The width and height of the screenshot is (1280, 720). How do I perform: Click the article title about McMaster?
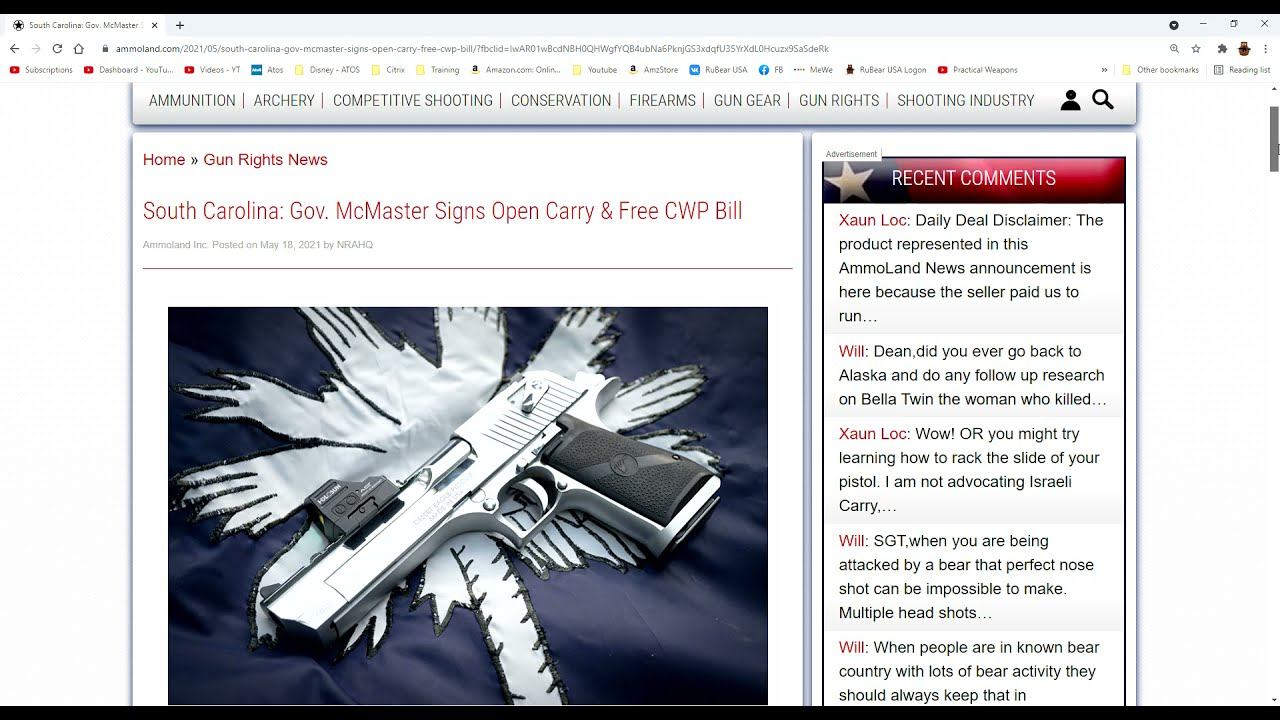click(443, 211)
